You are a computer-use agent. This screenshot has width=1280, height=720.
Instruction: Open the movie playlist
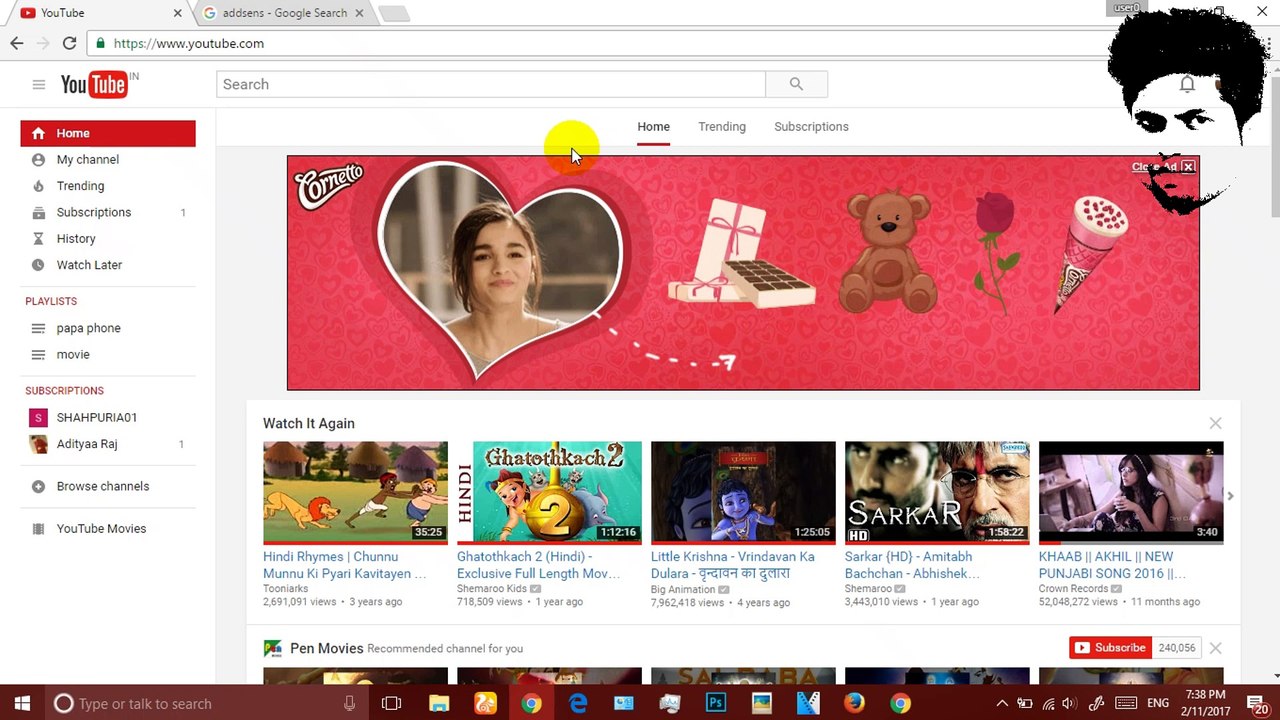tap(73, 354)
